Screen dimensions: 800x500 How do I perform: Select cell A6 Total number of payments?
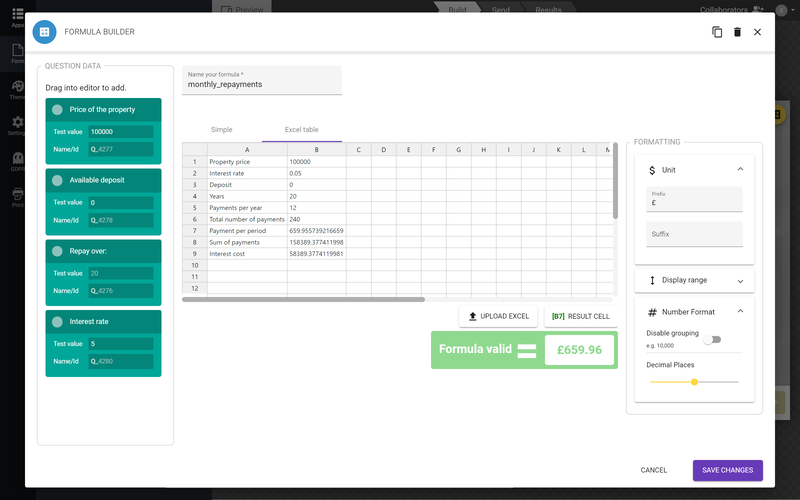[x=247, y=219]
